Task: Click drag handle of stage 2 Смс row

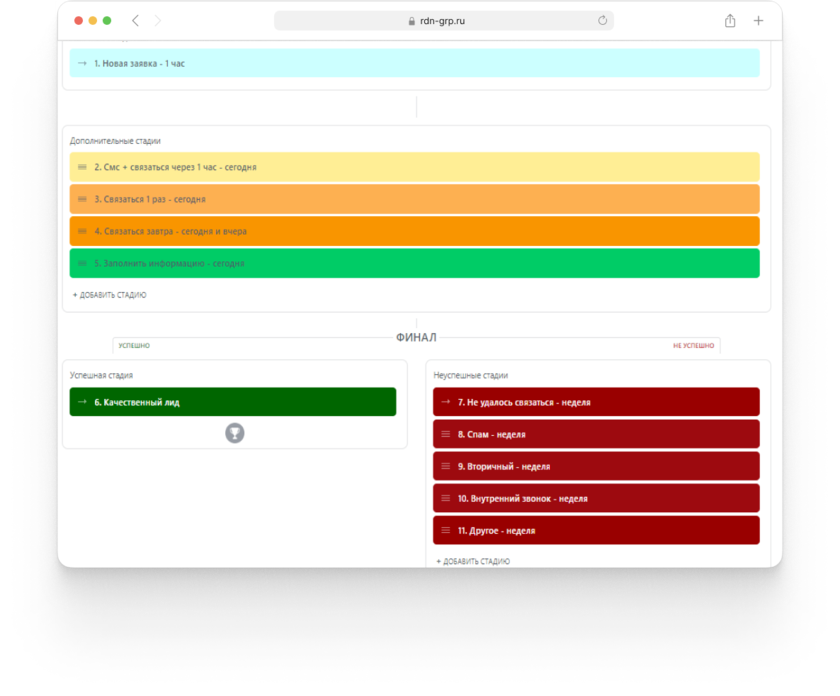Action: pyautogui.click(x=82, y=167)
